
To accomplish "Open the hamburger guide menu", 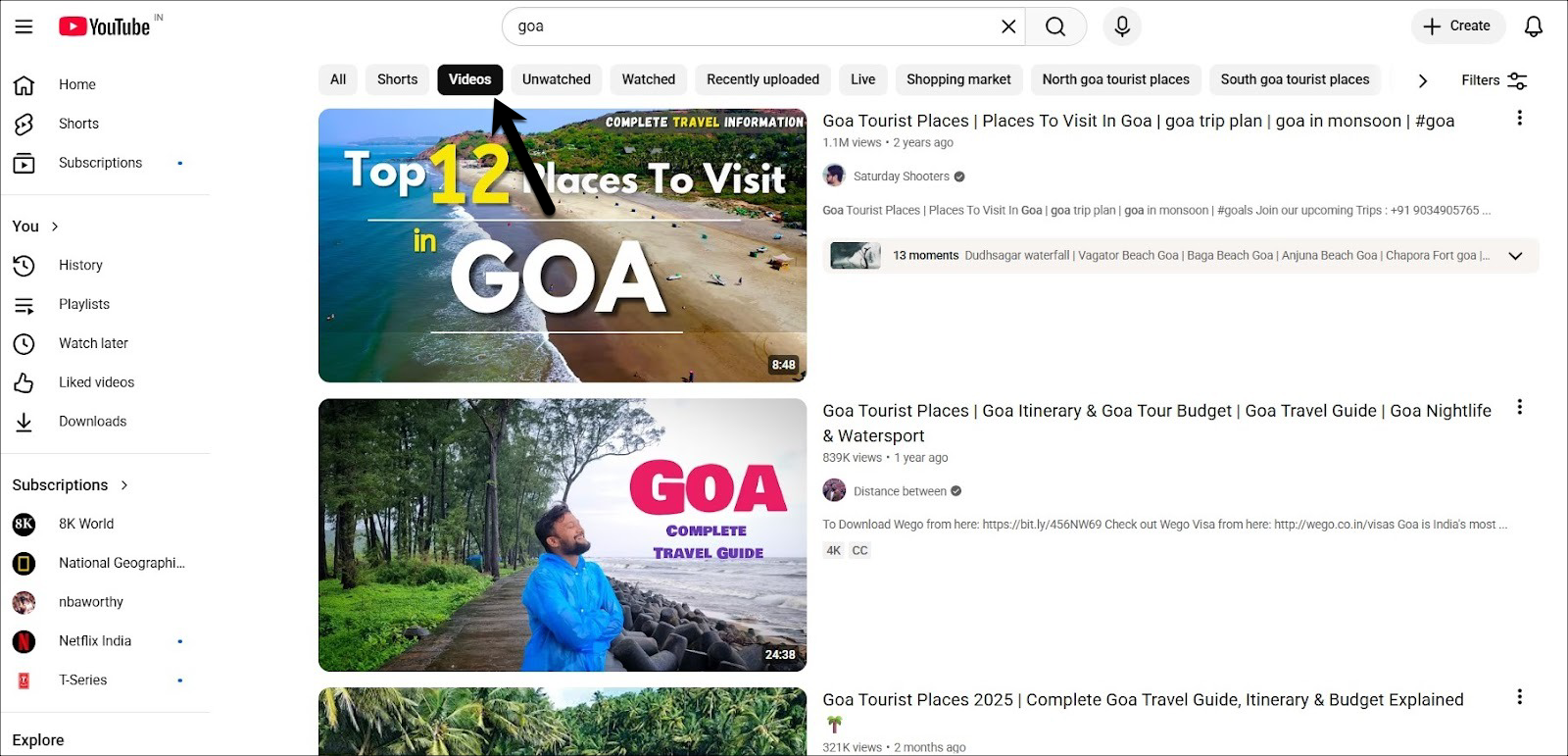I will (x=24, y=26).
